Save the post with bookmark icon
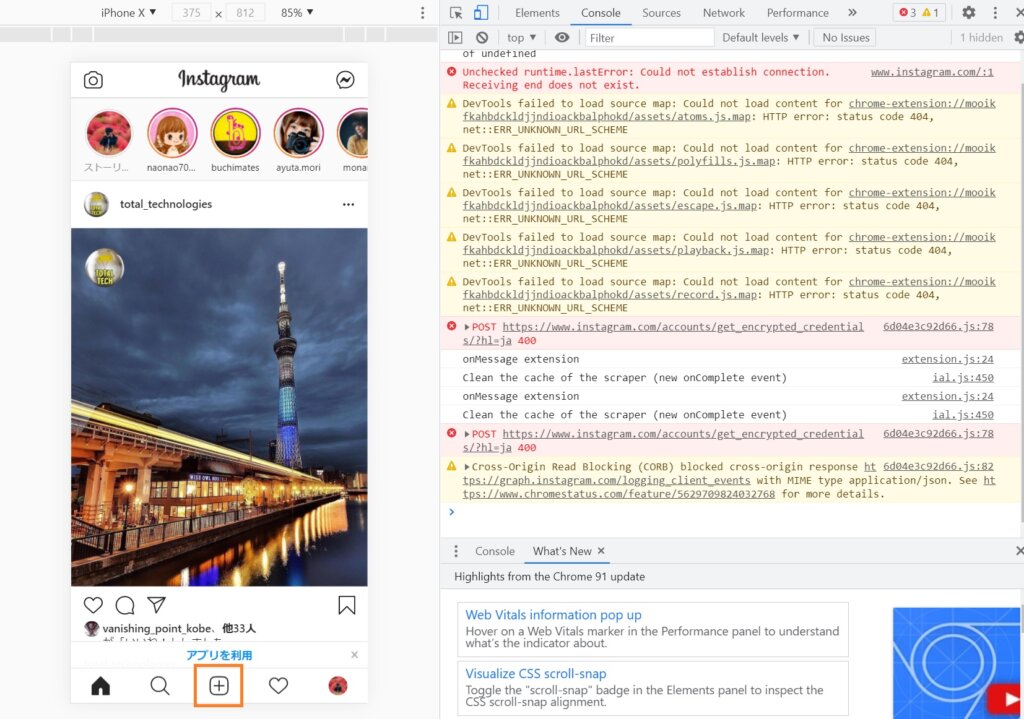The height and width of the screenshot is (719, 1024). [347, 605]
